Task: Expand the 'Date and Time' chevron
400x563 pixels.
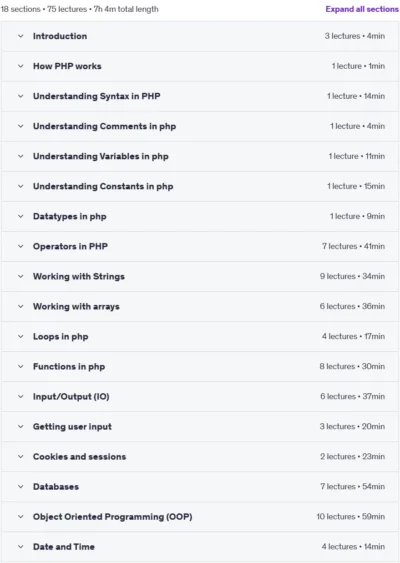Action: pos(21,547)
